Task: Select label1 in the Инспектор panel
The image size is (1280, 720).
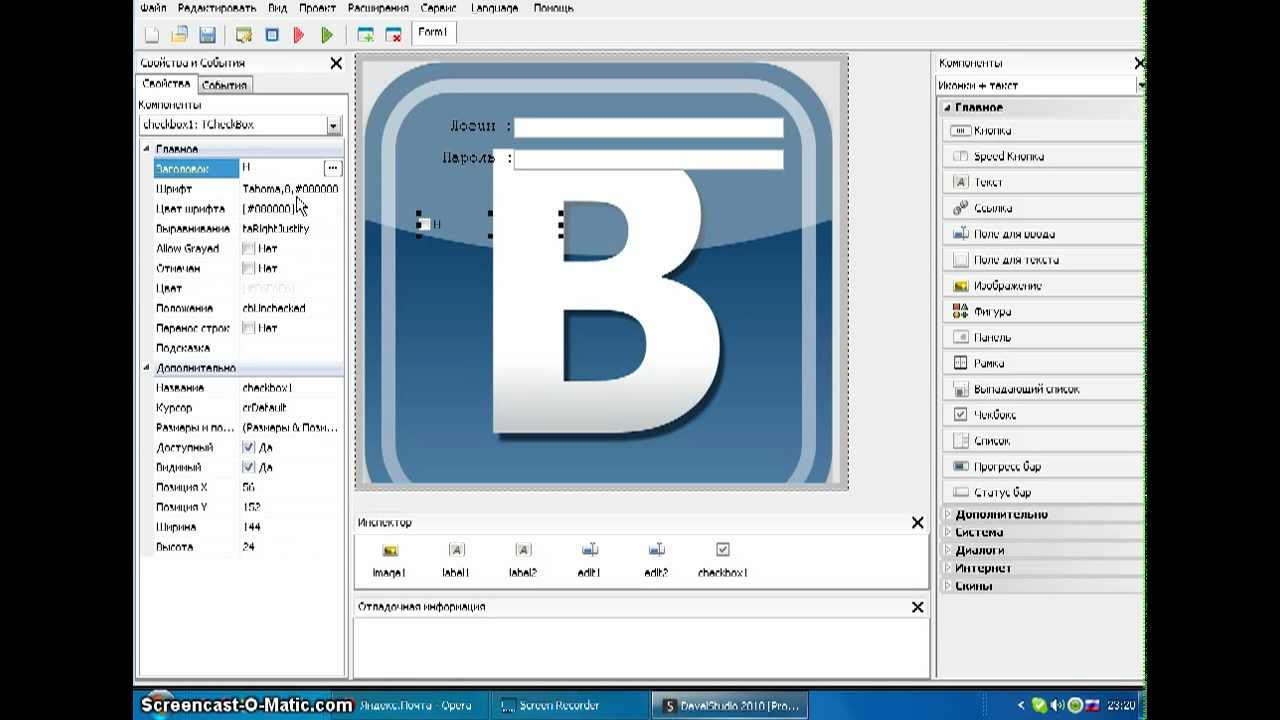Action: click(x=456, y=560)
